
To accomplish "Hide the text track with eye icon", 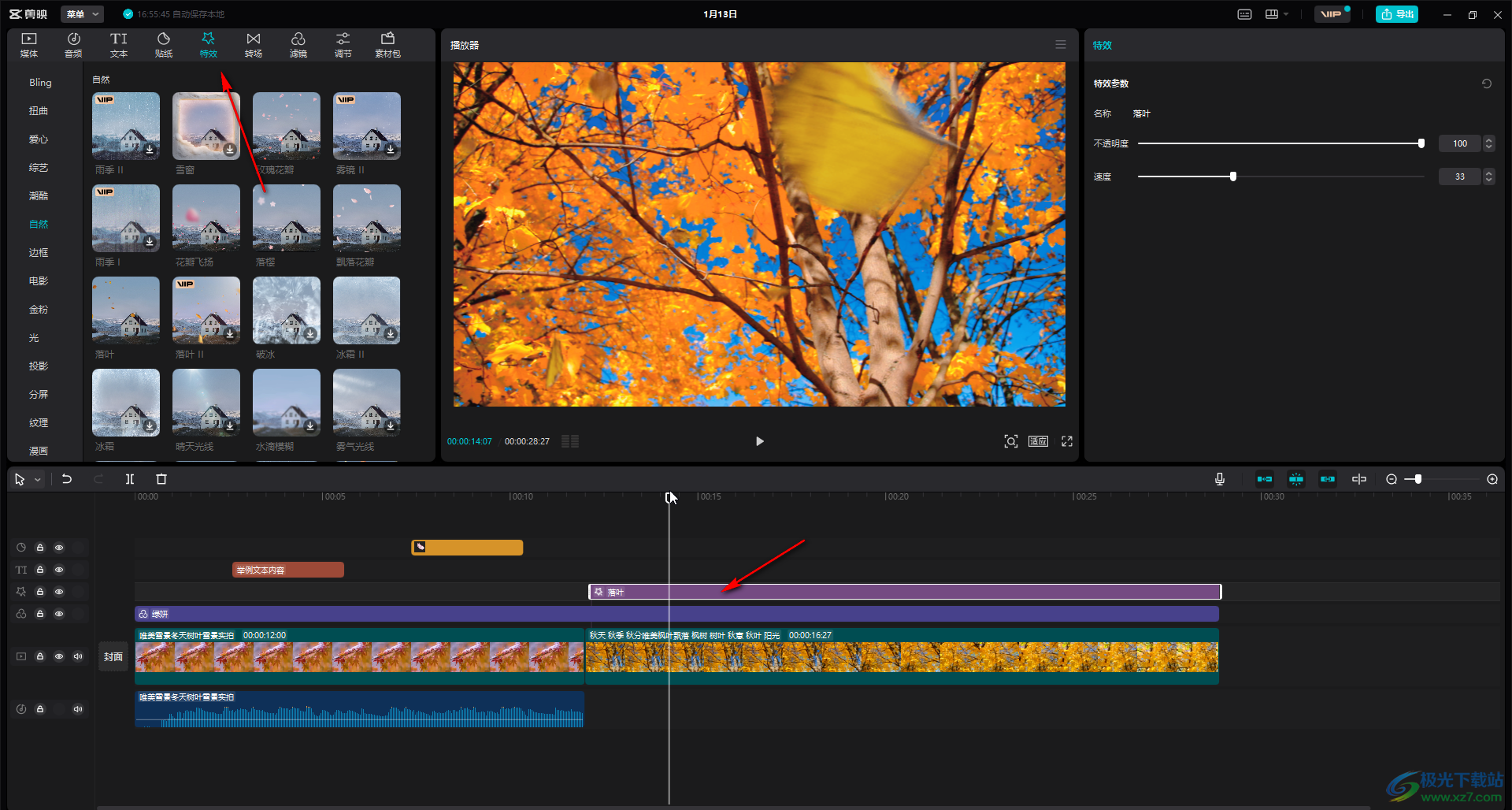I will click(59, 570).
